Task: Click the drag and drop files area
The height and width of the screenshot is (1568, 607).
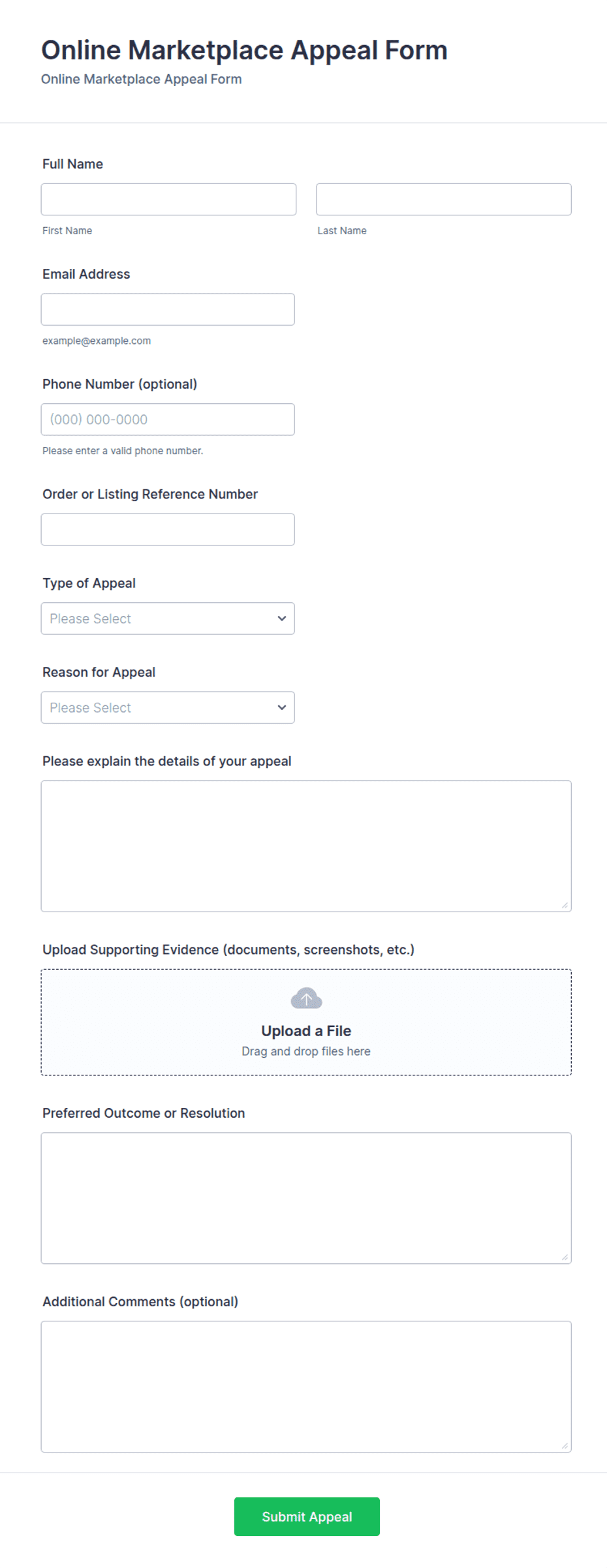Action: (x=306, y=1022)
